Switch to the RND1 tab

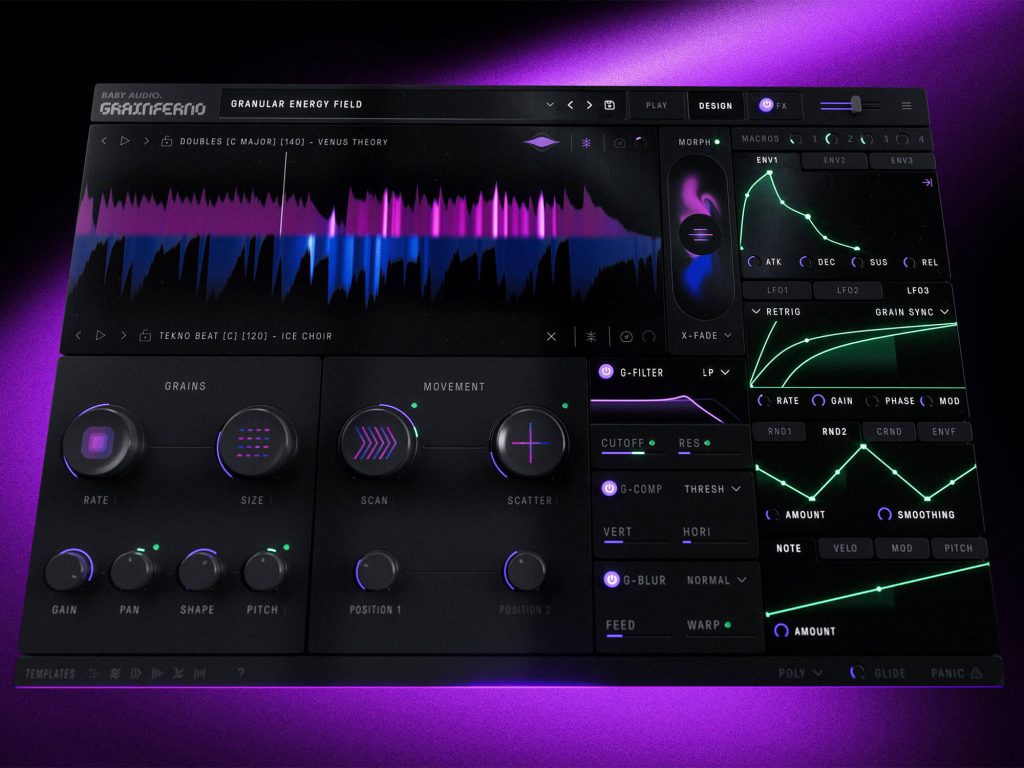point(779,432)
